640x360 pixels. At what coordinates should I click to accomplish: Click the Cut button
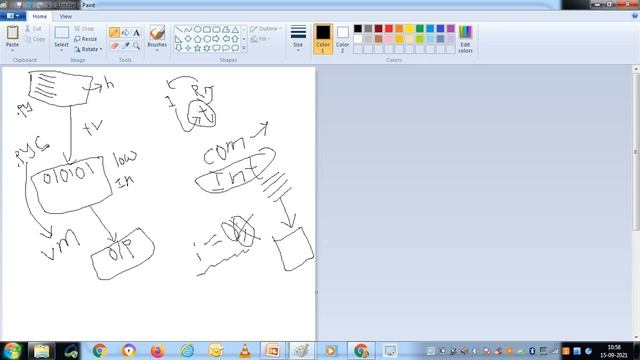pyautogui.click(x=33, y=29)
